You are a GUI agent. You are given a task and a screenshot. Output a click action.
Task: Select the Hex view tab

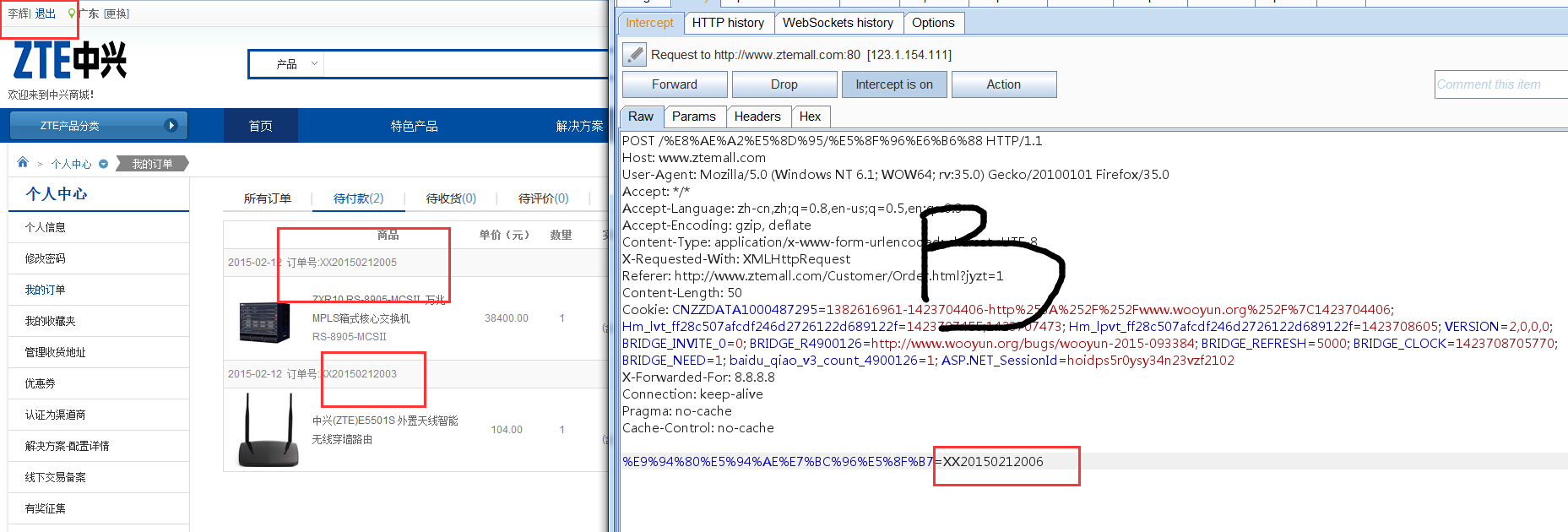pos(811,117)
